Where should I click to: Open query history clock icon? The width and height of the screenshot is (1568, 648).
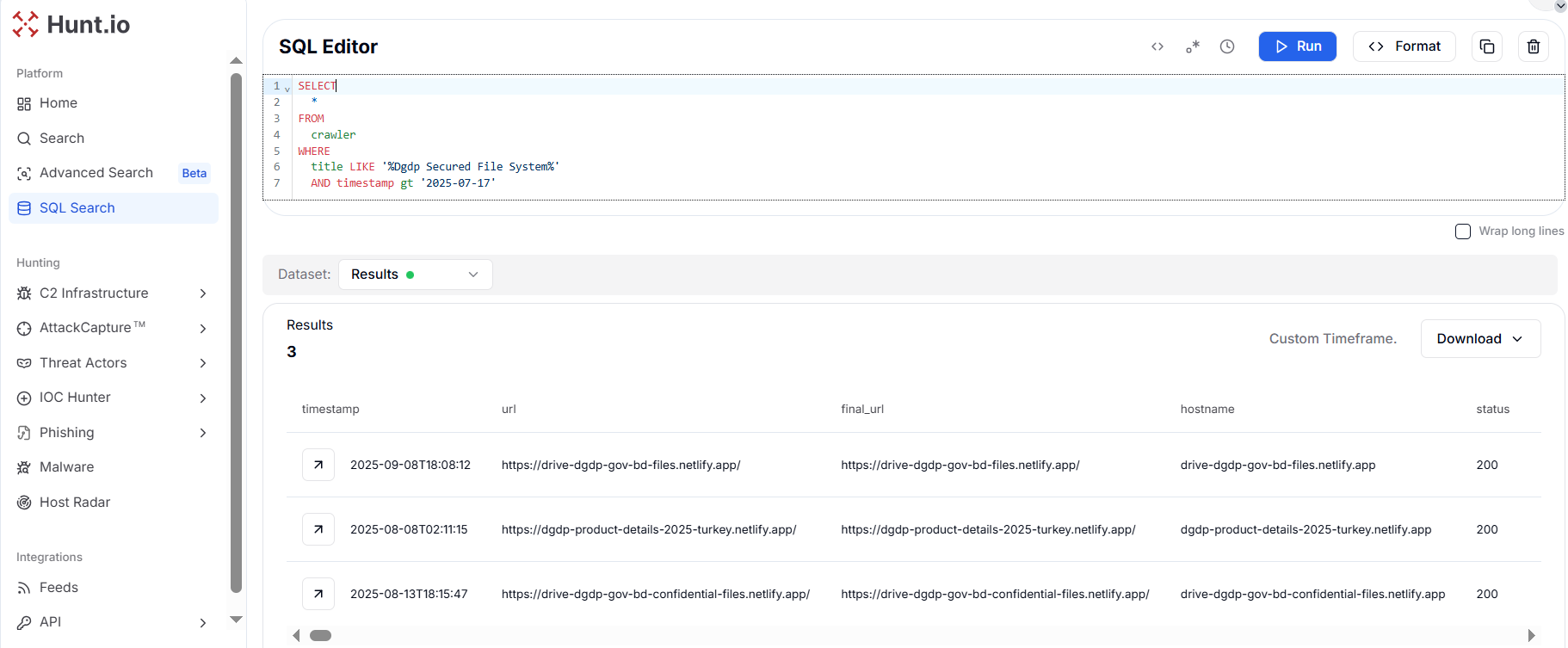1226,46
